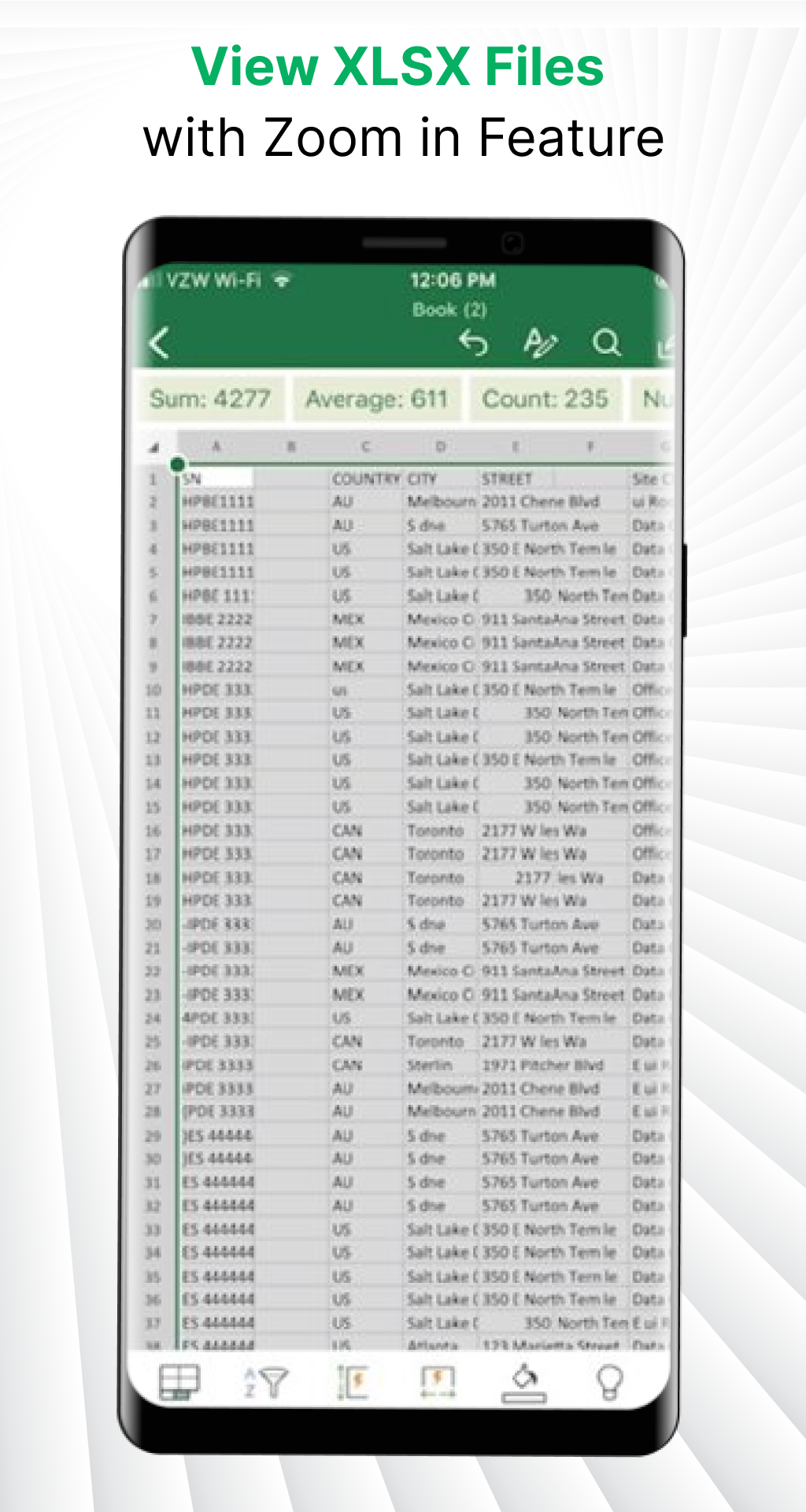
Task: Select AU country cell in row 30
Action: point(366,1159)
